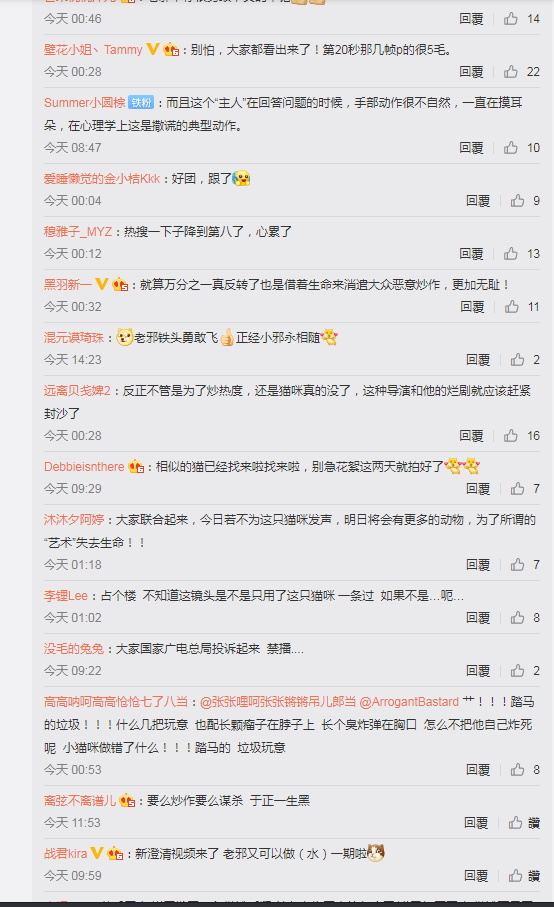Reply to 李锂Lee's comment at 01:02

click(478, 618)
